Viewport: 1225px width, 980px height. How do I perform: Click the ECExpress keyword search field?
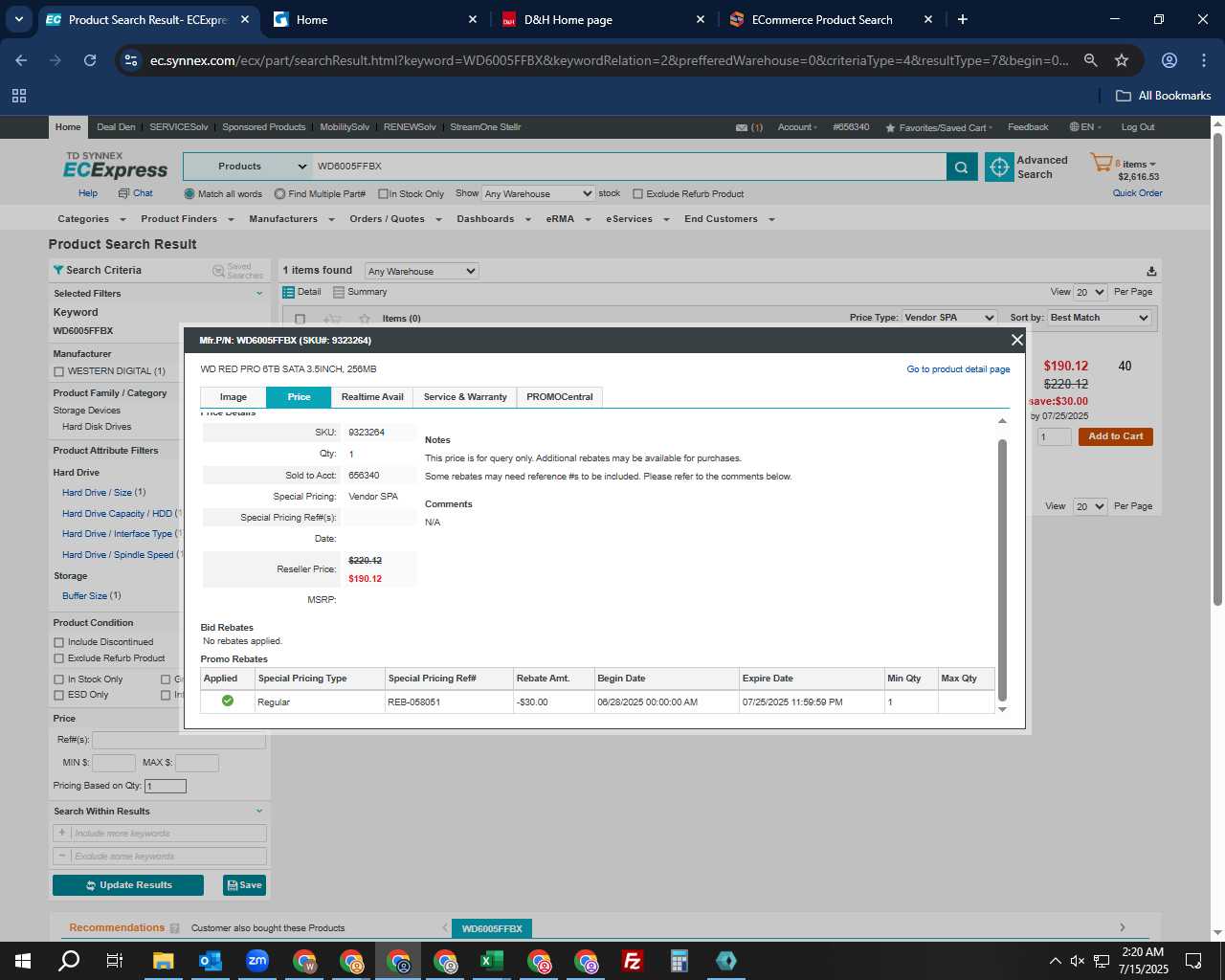tap(629, 167)
